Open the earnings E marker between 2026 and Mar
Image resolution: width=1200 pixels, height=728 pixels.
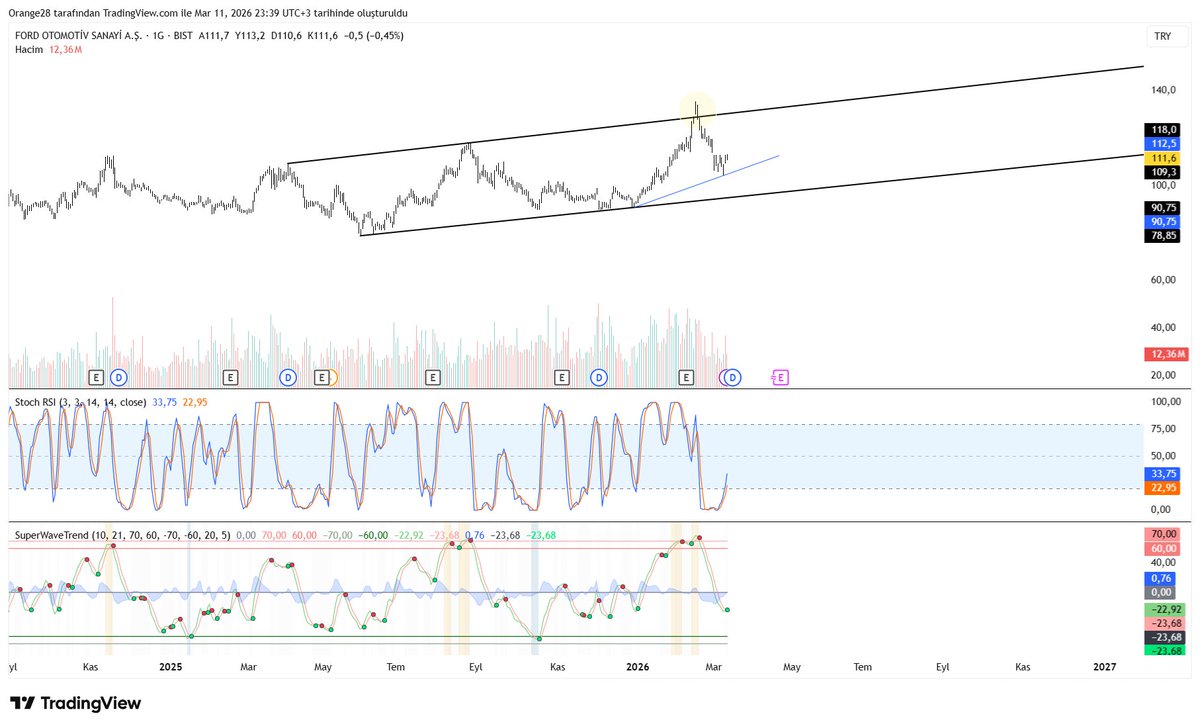pyautogui.click(x=686, y=377)
